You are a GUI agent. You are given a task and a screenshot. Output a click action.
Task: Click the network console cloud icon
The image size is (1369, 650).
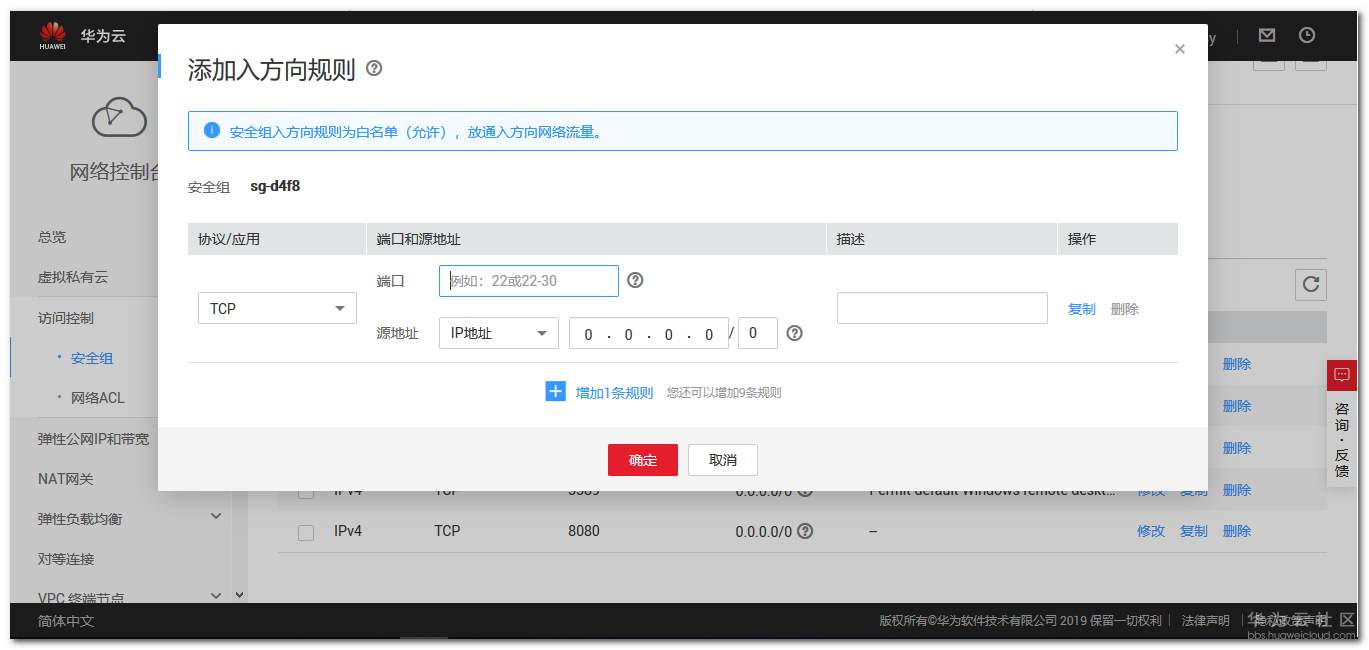[119, 118]
